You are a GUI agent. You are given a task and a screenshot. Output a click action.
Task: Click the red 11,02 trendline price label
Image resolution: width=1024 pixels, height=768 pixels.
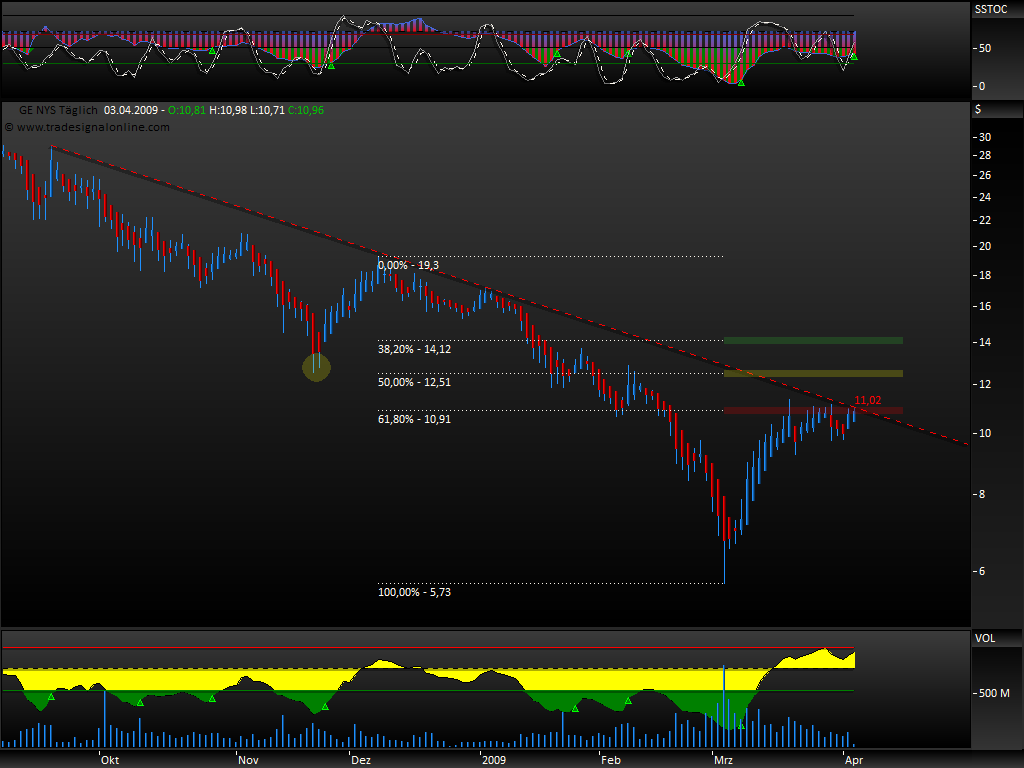click(868, 400)
